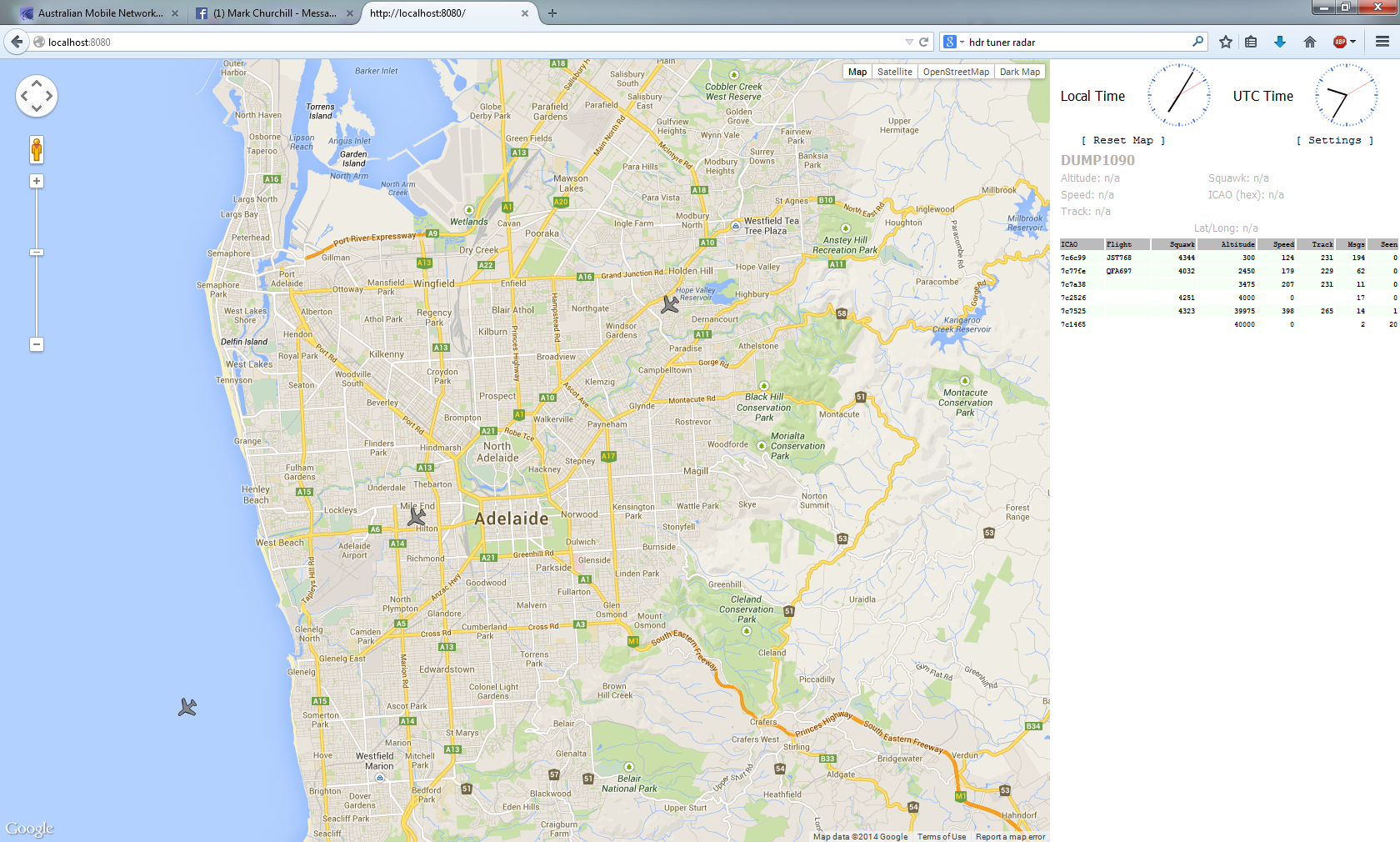Sort the aircraft table by Altitude column
This screenshot has width=1400, height=842.
(x=1227, y=244)
